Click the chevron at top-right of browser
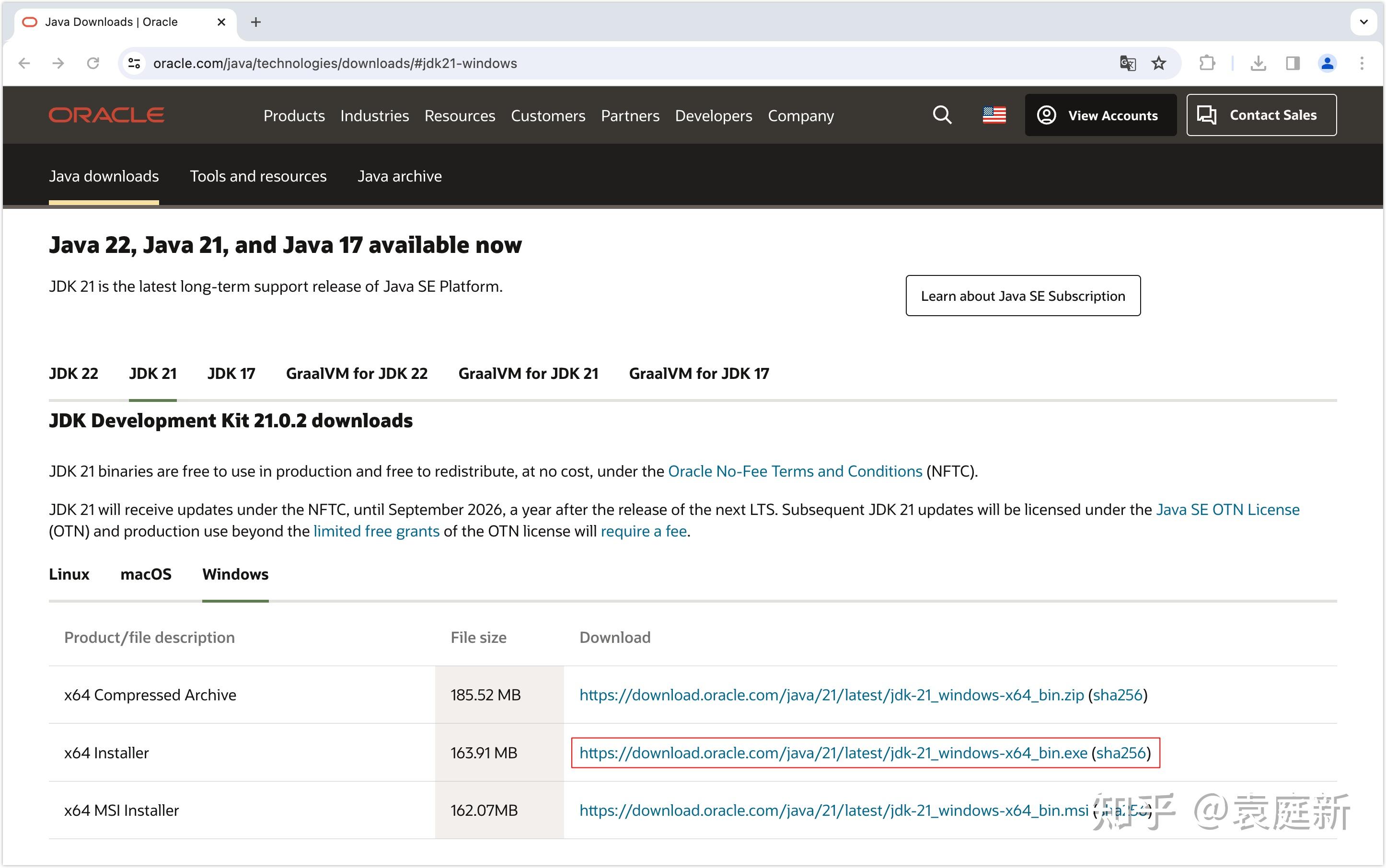This screenshot has width=1386, height=868. pyautogui.click(x=1363, y=22)
